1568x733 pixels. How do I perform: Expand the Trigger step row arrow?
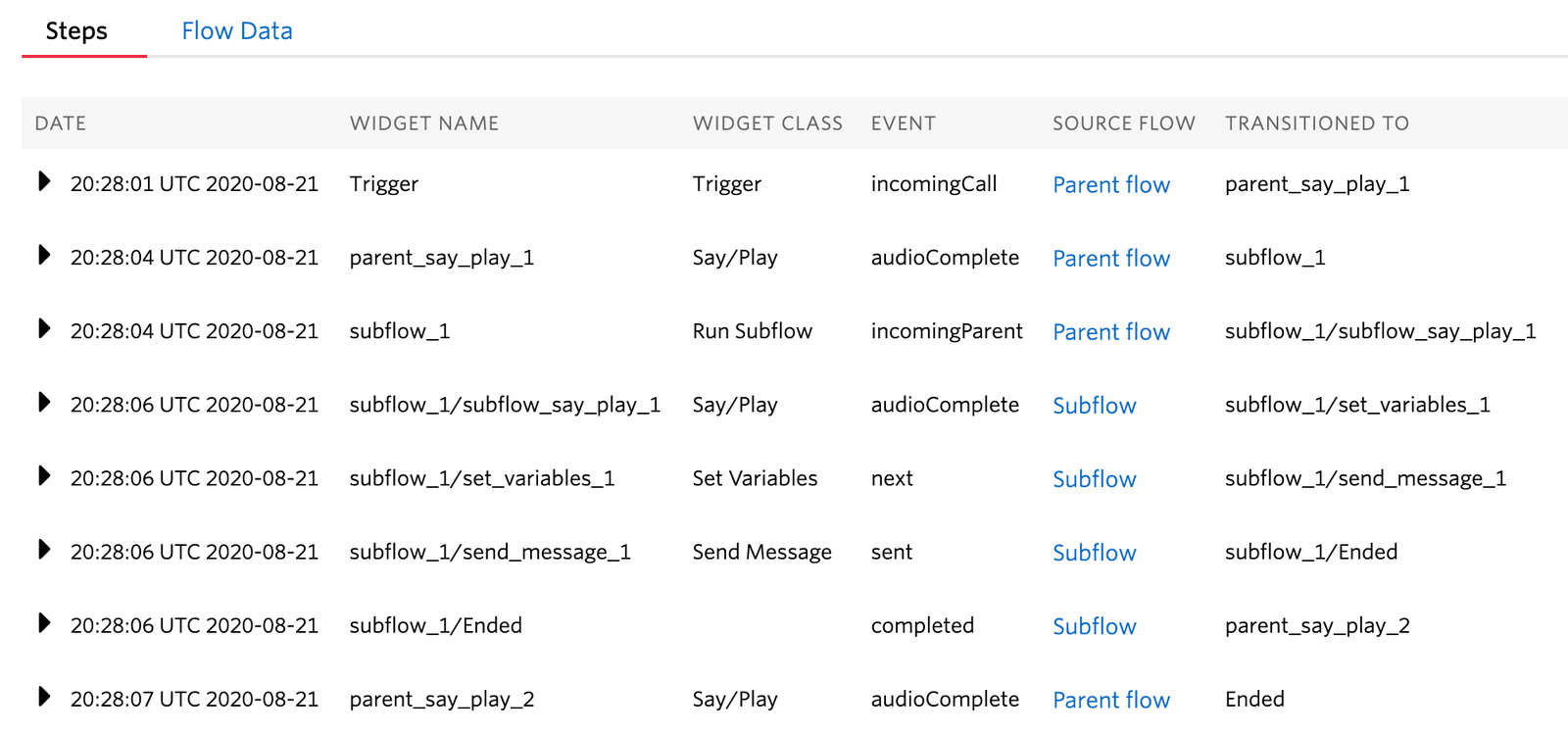pyautogui.click(x=44, y=182)
